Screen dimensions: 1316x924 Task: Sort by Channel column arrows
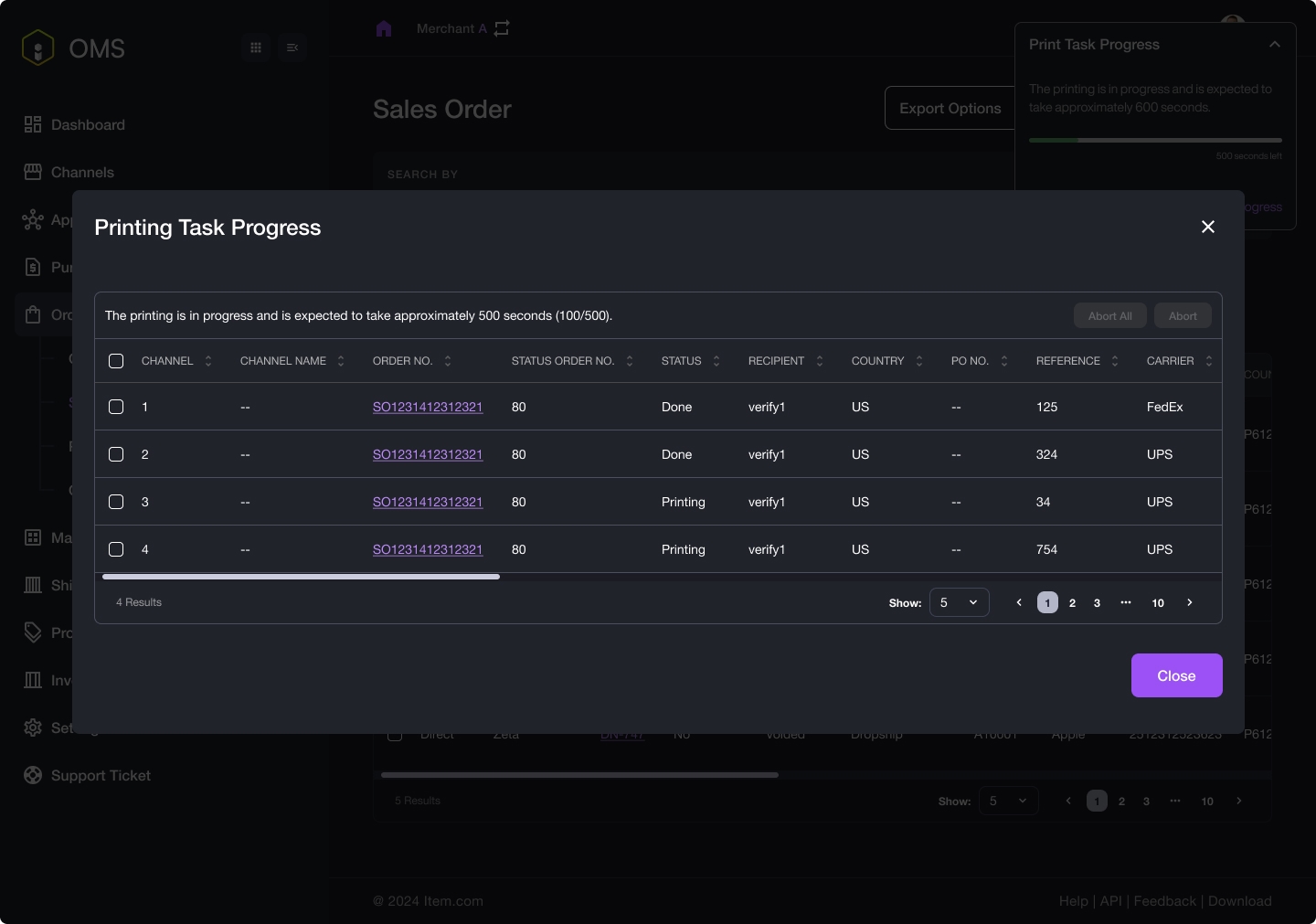coord(208,361)
